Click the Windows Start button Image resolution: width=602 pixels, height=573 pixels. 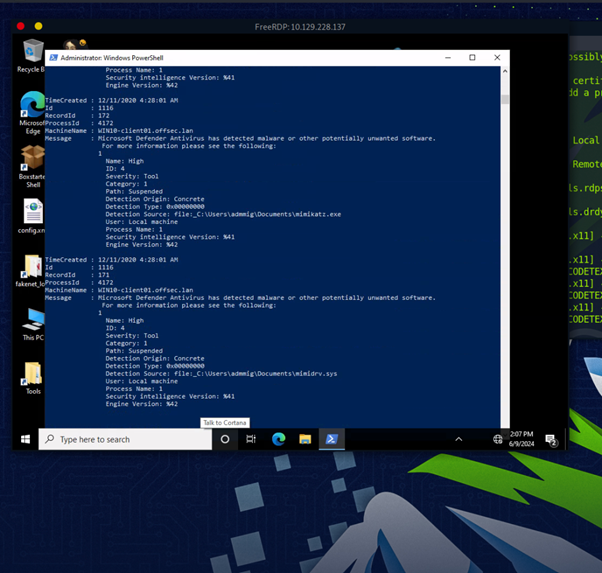tap(25, 439)
